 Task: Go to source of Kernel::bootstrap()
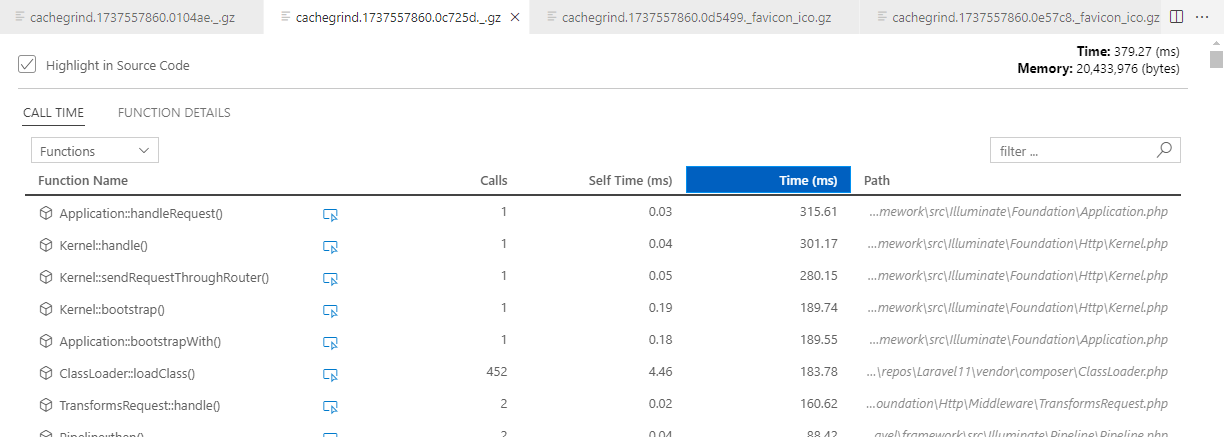pos(332,310)
